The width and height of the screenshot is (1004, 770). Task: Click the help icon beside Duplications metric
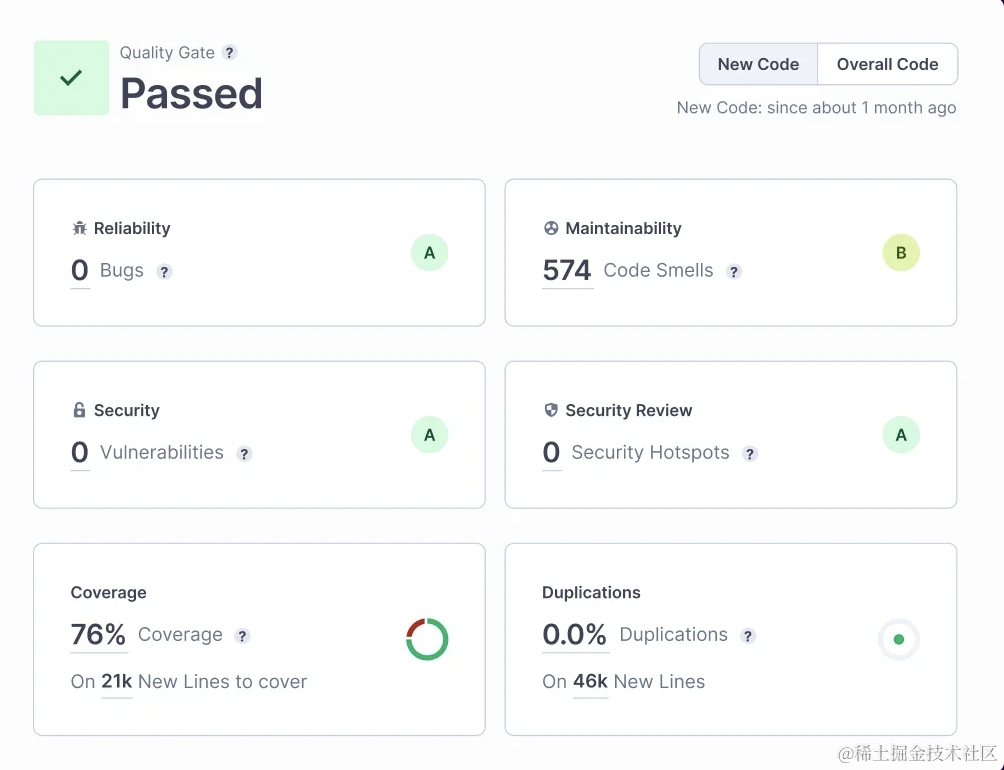[748, 635]
